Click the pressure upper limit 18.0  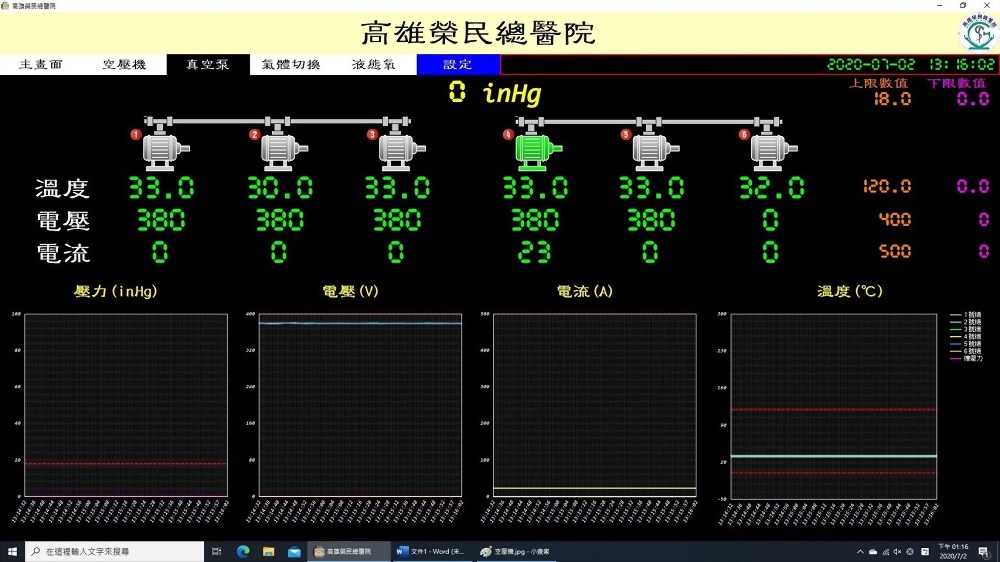[892, 99]
